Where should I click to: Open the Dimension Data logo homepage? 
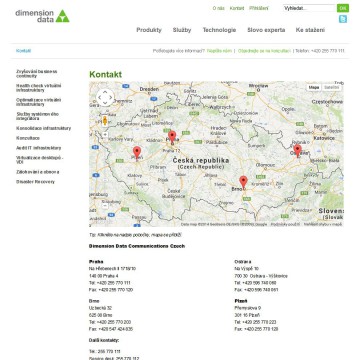42,16
